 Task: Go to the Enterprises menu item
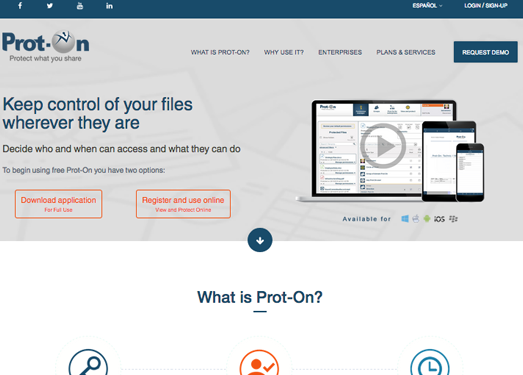click(x=340, y=52)
